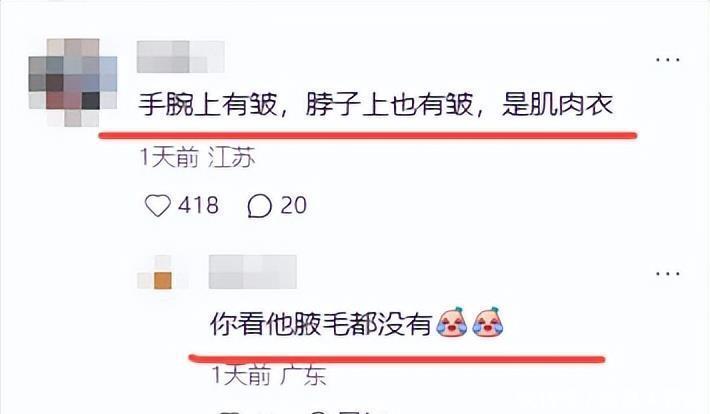Click the red underline beneath the top comment
710x414 pixels.
[x=368, y=135]
